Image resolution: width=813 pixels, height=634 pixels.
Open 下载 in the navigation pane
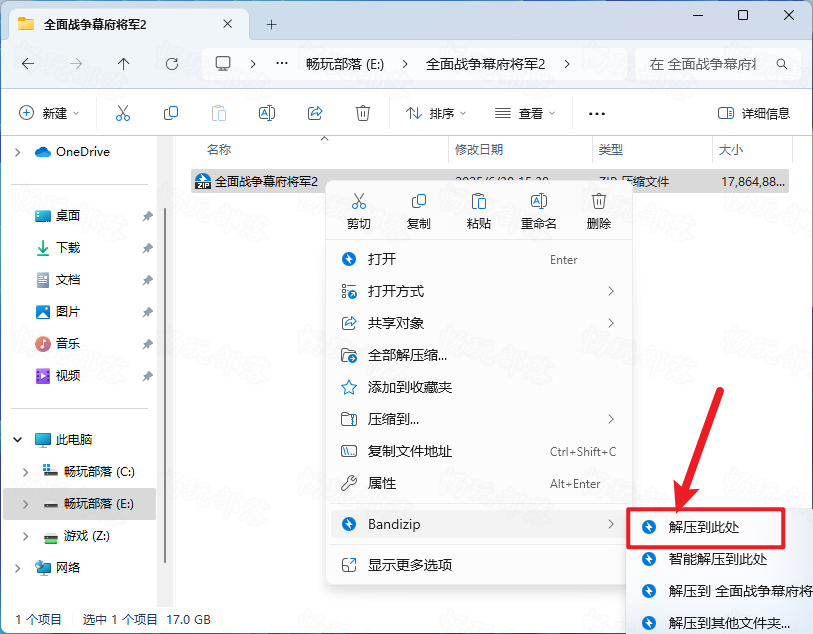(68, 248)
